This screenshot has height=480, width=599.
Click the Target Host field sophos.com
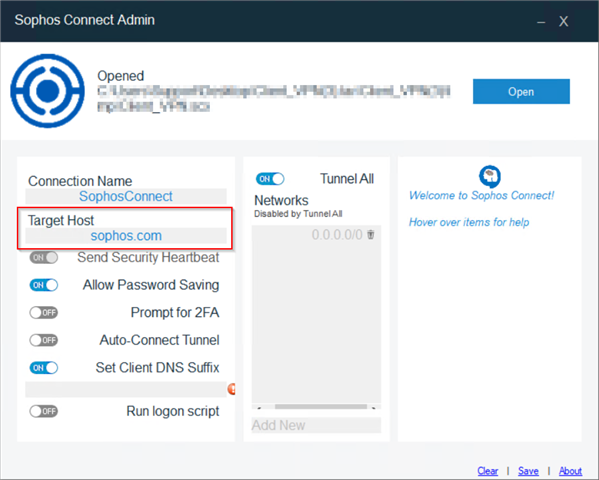[x=126, y=235]
